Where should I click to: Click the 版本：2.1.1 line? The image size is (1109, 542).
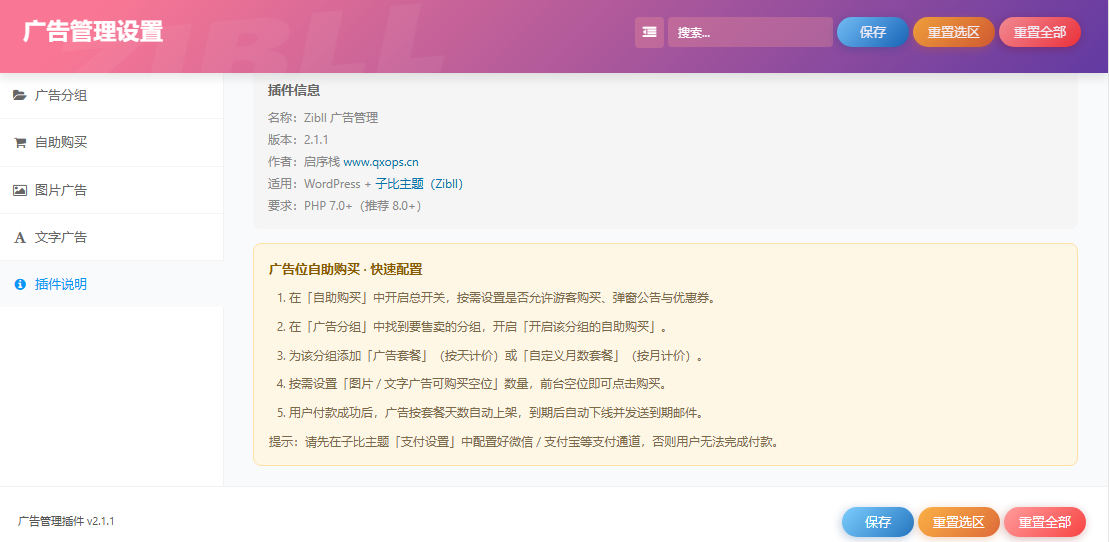click(x=298, y=139)
